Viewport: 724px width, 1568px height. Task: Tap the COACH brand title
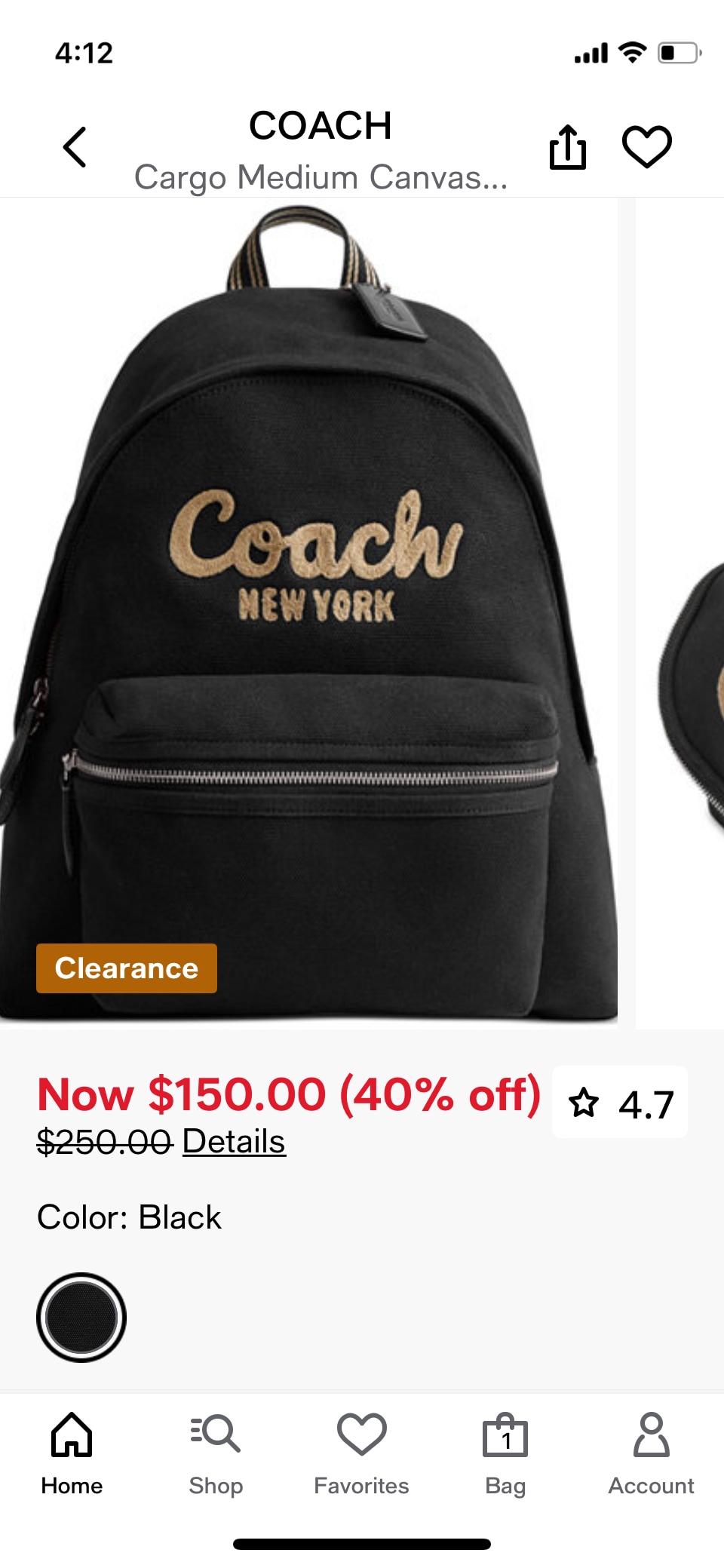pyautogui.click(x=321, y=125)
